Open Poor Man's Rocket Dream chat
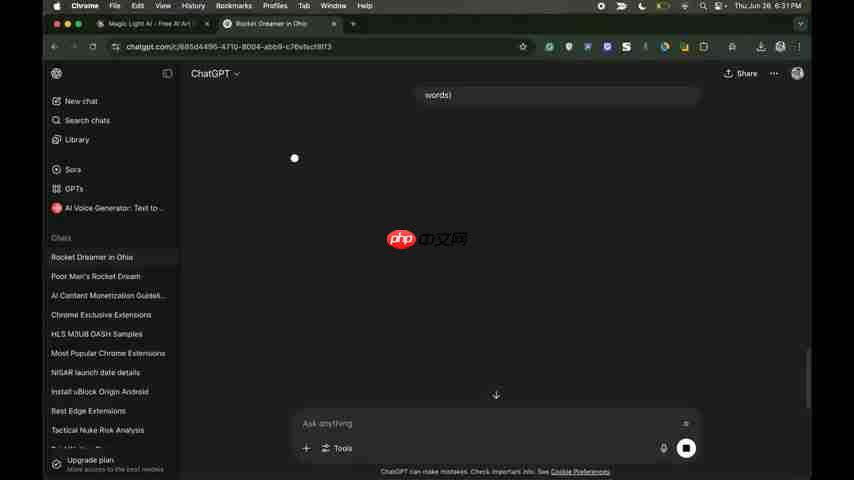The width and height of the screenshot is (854, 480). 96,276
